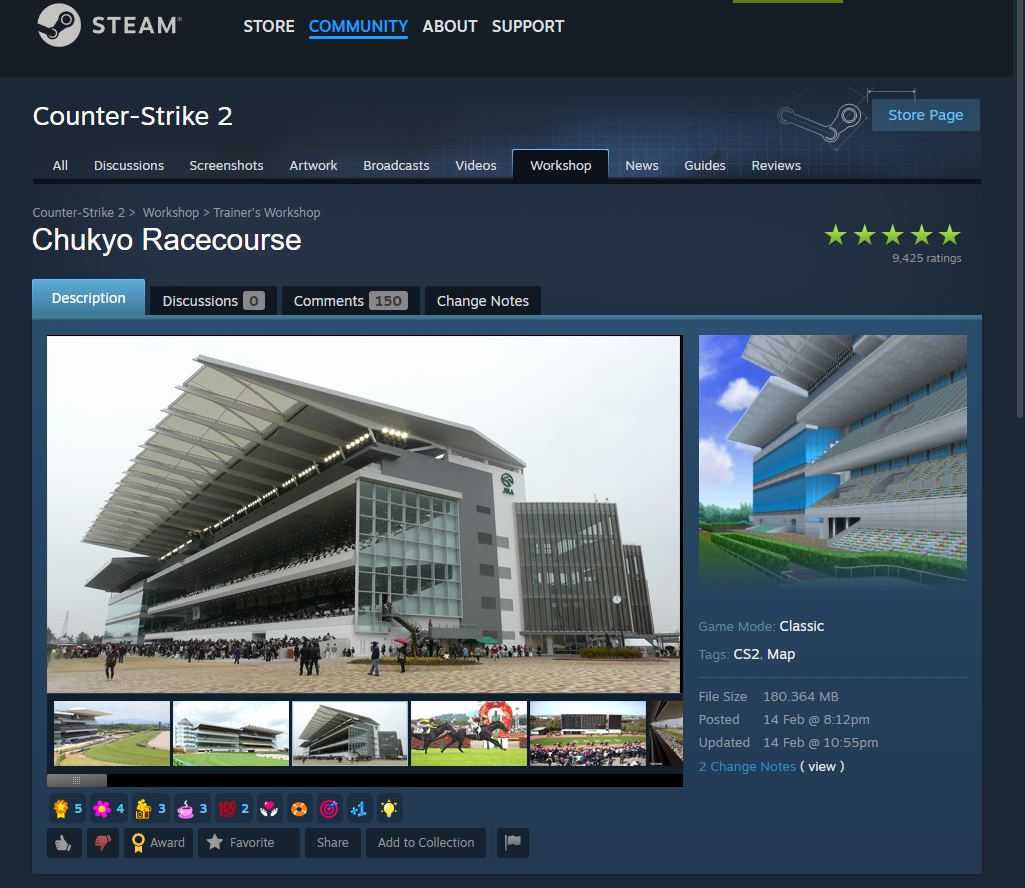Click the Counter-Strike 2 breadcrumb link
Screen dimensions: 1025x888
click(78, 213)
